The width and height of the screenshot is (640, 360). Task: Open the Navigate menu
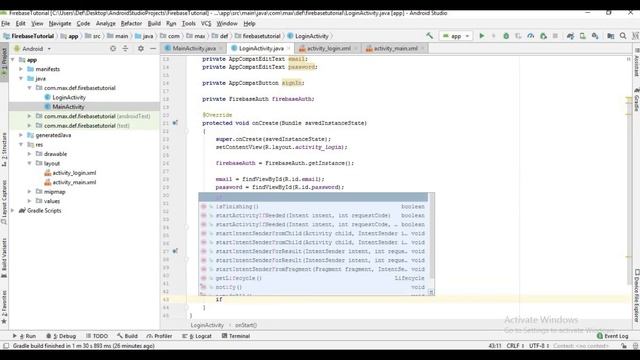(60, 24)
